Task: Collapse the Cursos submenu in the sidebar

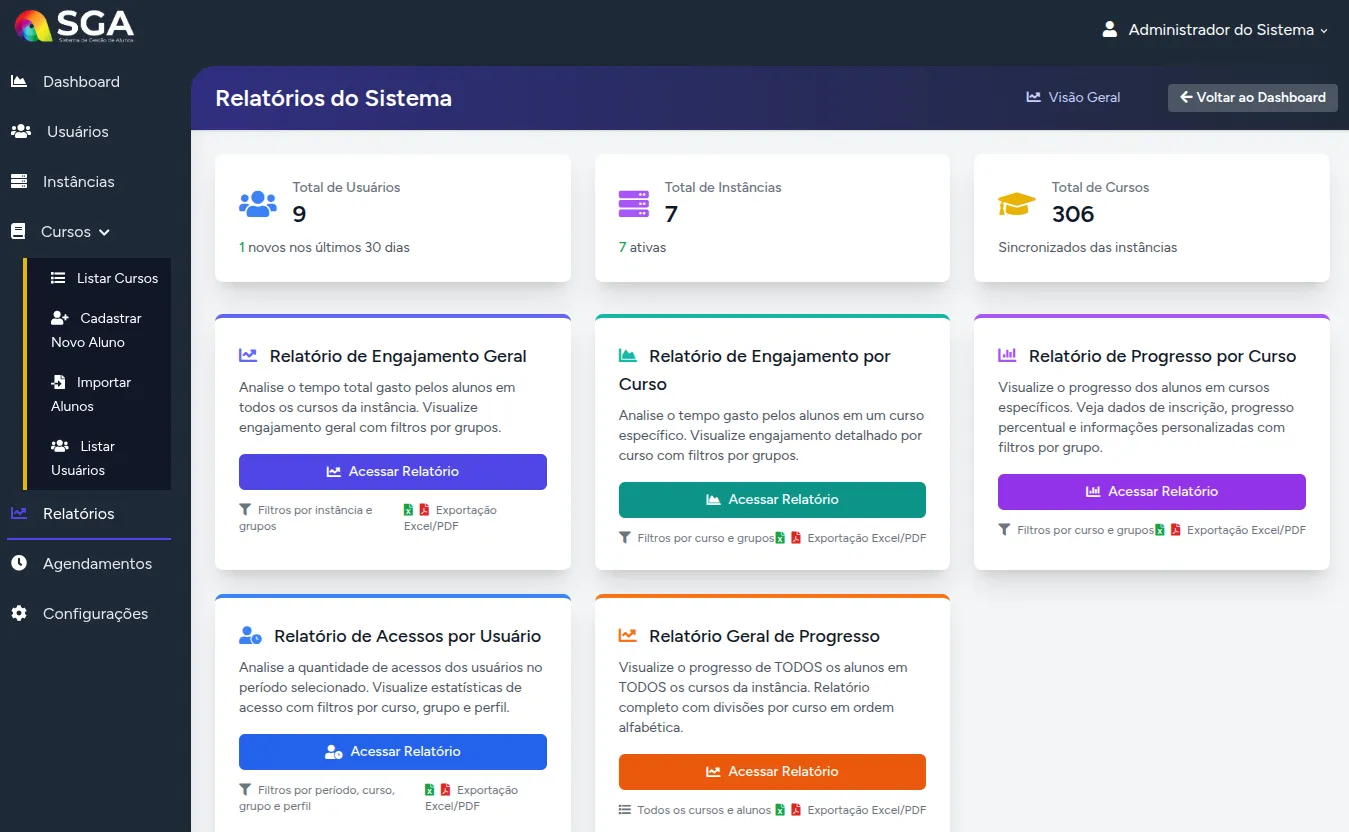Action: 75,231
